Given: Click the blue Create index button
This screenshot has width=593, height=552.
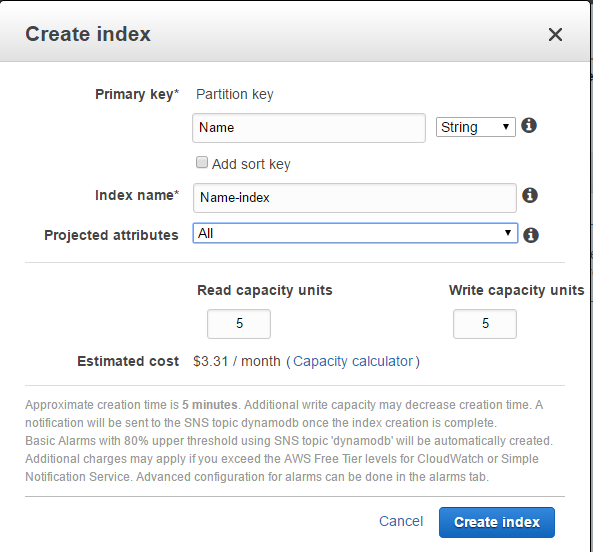Looking at the screenshot, I should point(497,522).
